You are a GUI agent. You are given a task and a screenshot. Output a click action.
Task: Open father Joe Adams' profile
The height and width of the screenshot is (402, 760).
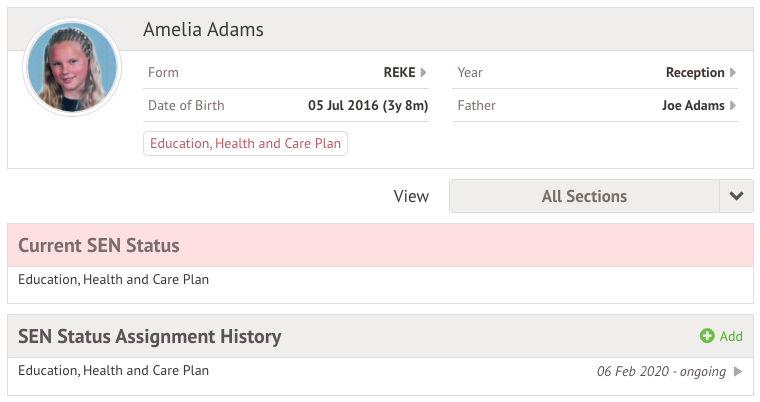click(693, 106)
